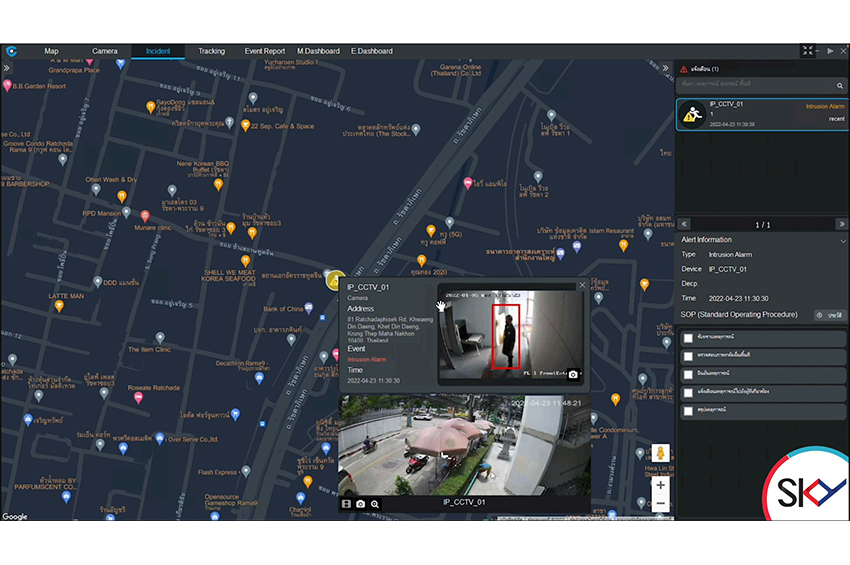Click the Roseate Ratchada hotel marker
Viewport: 850px width, 565px height.
coord(138,399)
